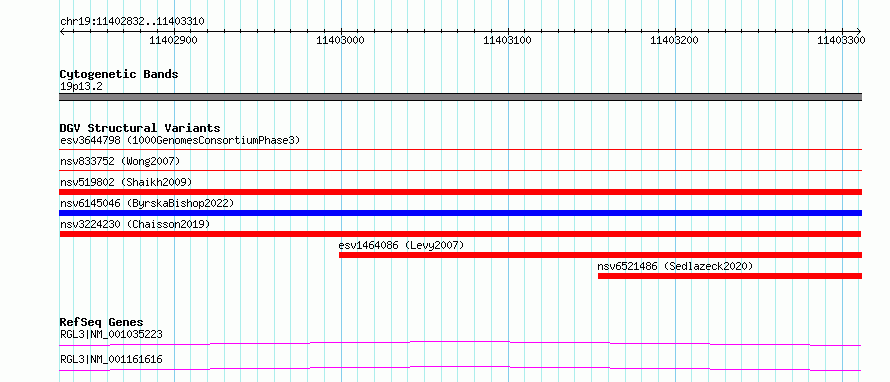Click the thin red line under esv3644798
The width and height of the screenshot is (890, 382).
(460, 149)
